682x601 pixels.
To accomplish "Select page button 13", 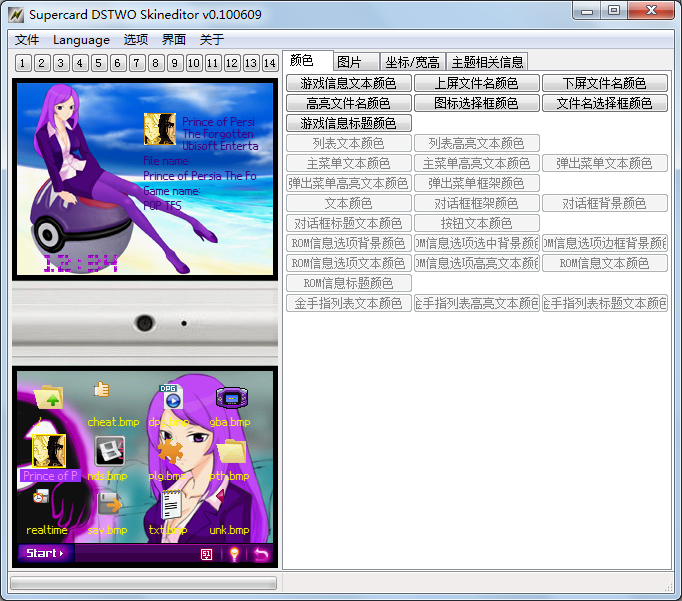I will pyautogui.click(x=251, y=63).
